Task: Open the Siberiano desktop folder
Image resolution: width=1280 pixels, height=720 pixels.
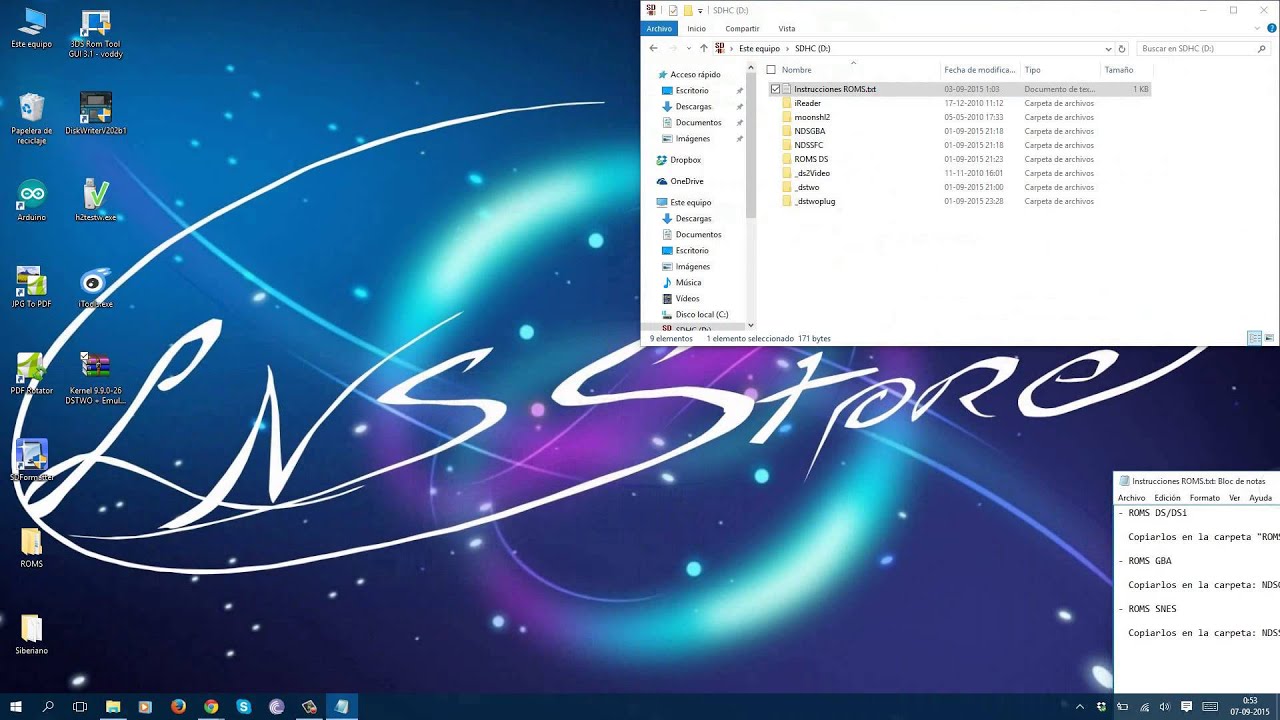Action: coord(31,634)
